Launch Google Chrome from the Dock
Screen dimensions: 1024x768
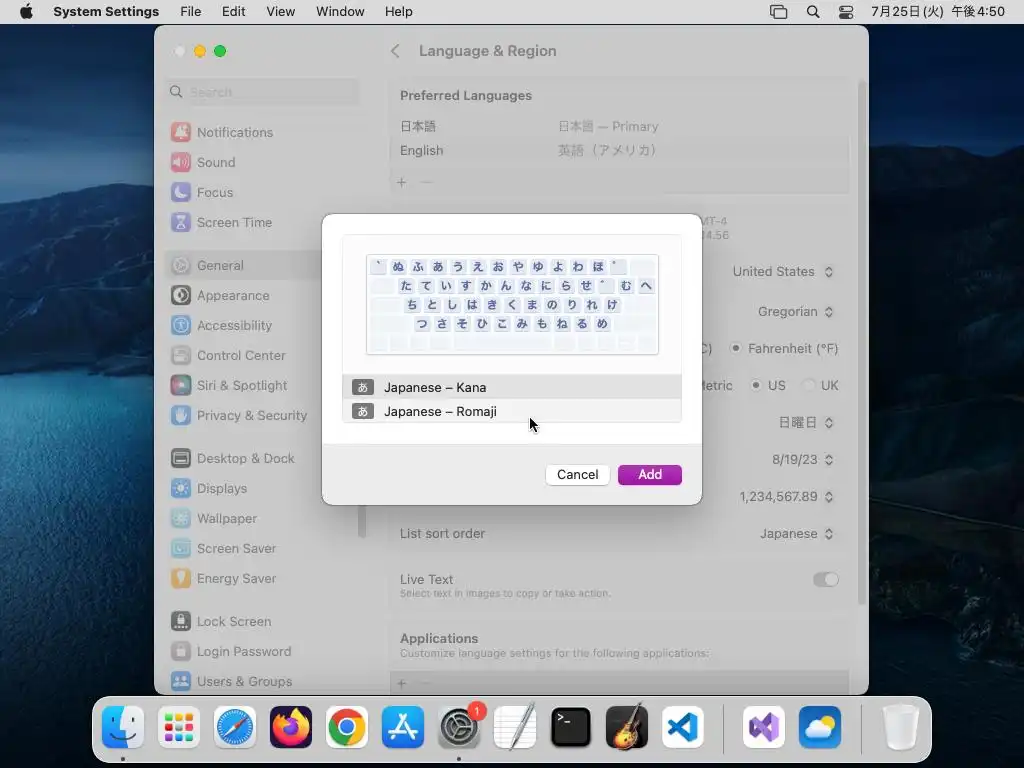[x=347, y=727]
